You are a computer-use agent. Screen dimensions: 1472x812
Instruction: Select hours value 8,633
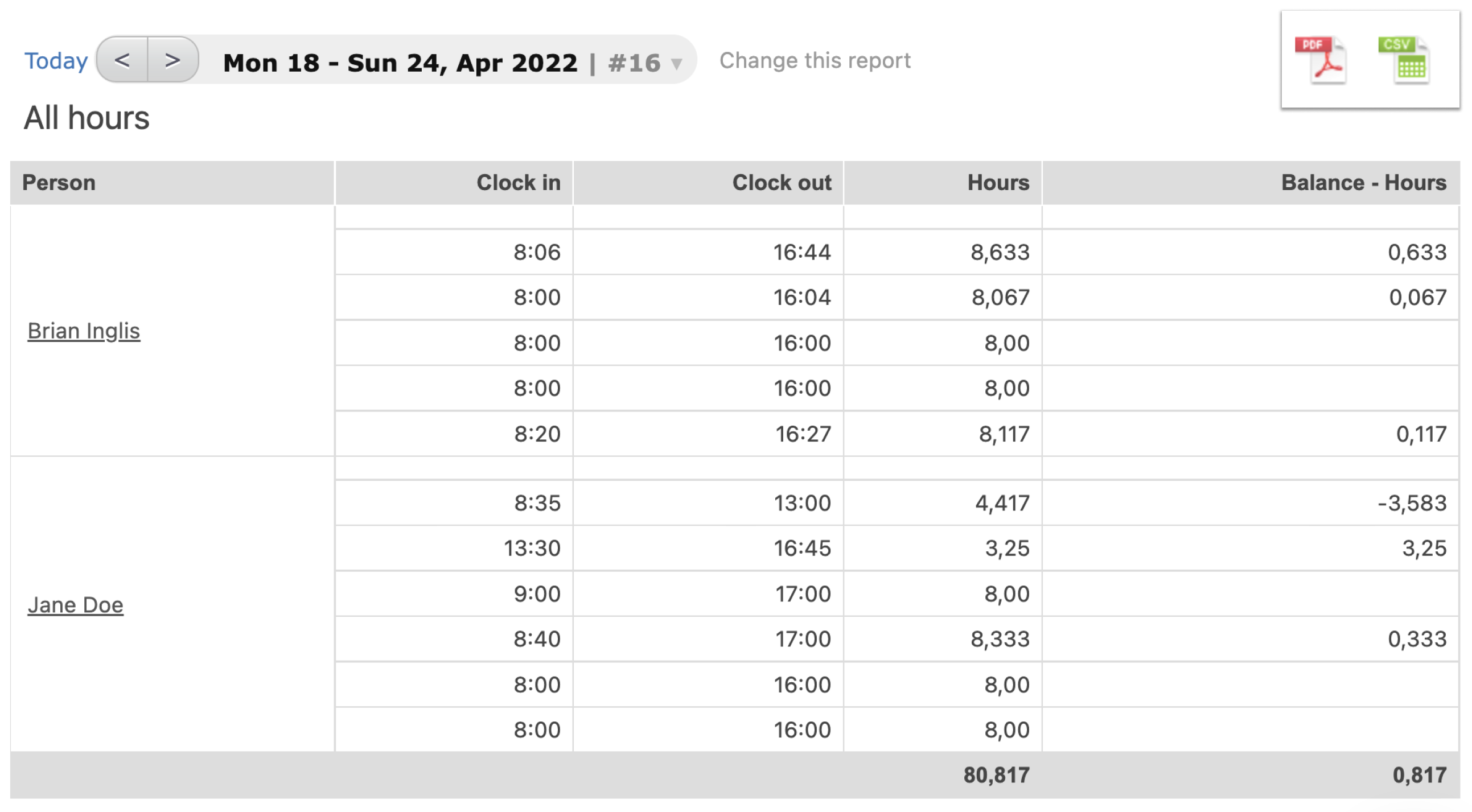(1000, 252)
